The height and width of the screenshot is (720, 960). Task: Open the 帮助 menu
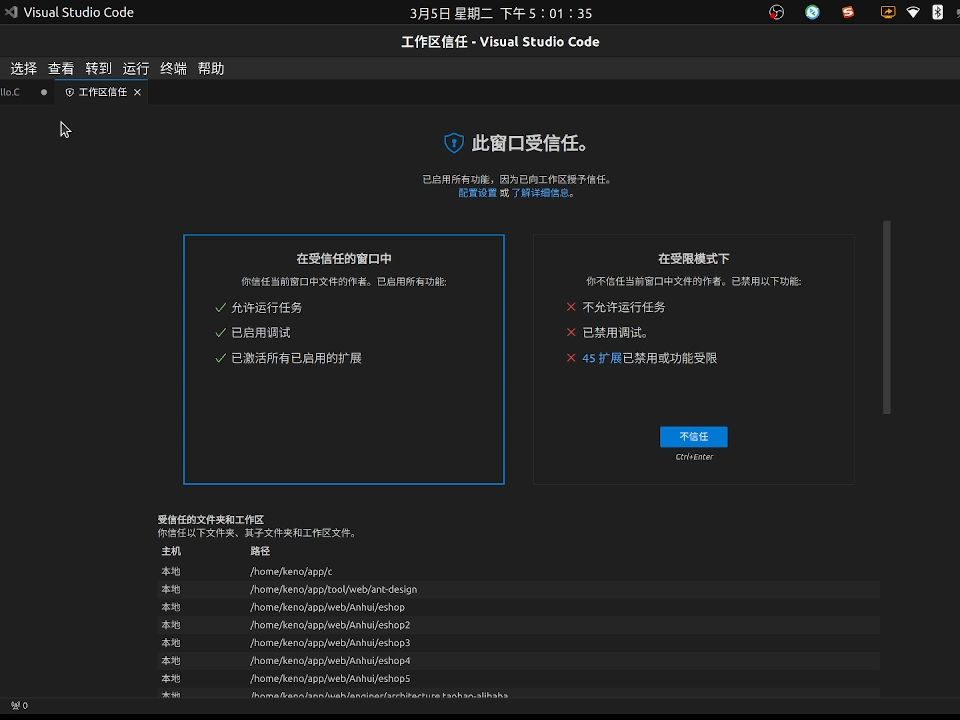click(x=211, y=68)
